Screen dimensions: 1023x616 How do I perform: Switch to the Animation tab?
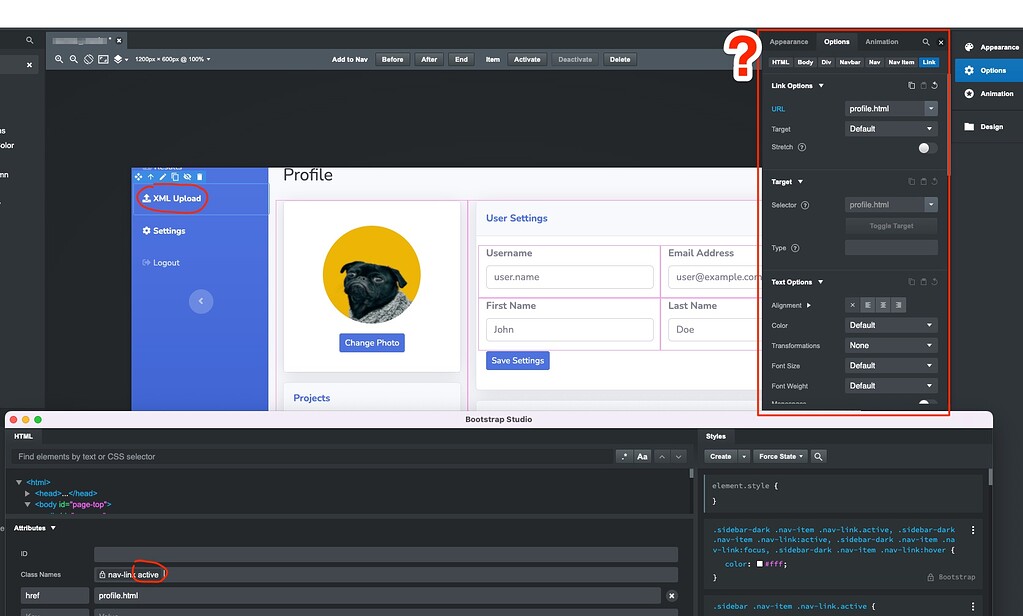[x=880, y=42]
